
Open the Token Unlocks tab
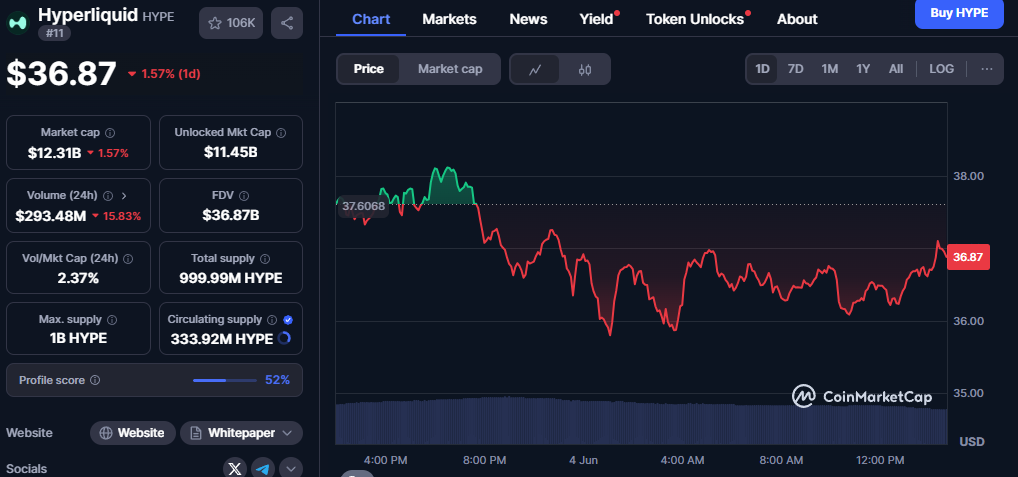coord(695,19)
